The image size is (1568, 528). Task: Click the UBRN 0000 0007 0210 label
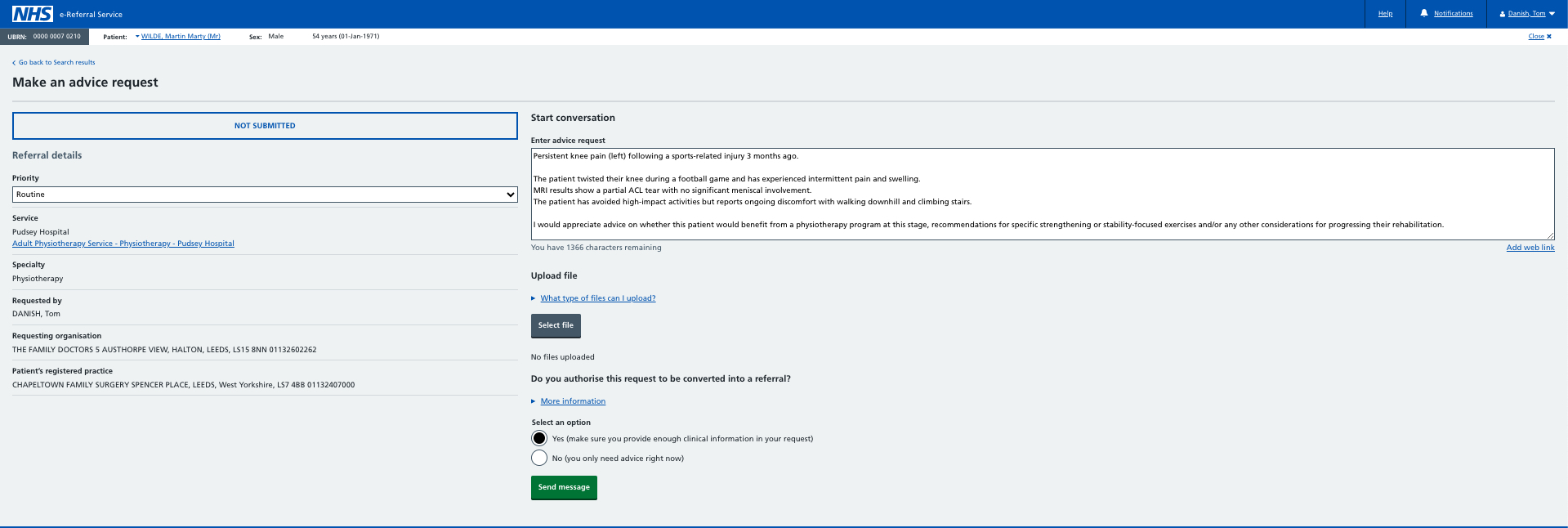click(44, 36)
